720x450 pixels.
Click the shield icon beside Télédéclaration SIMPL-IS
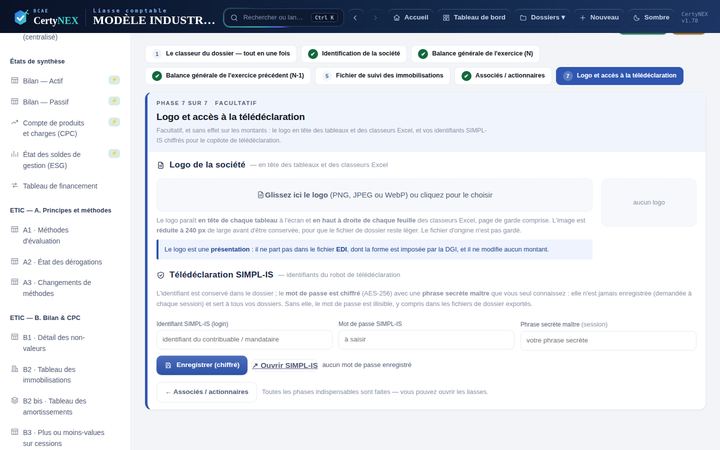coord(161,276)
